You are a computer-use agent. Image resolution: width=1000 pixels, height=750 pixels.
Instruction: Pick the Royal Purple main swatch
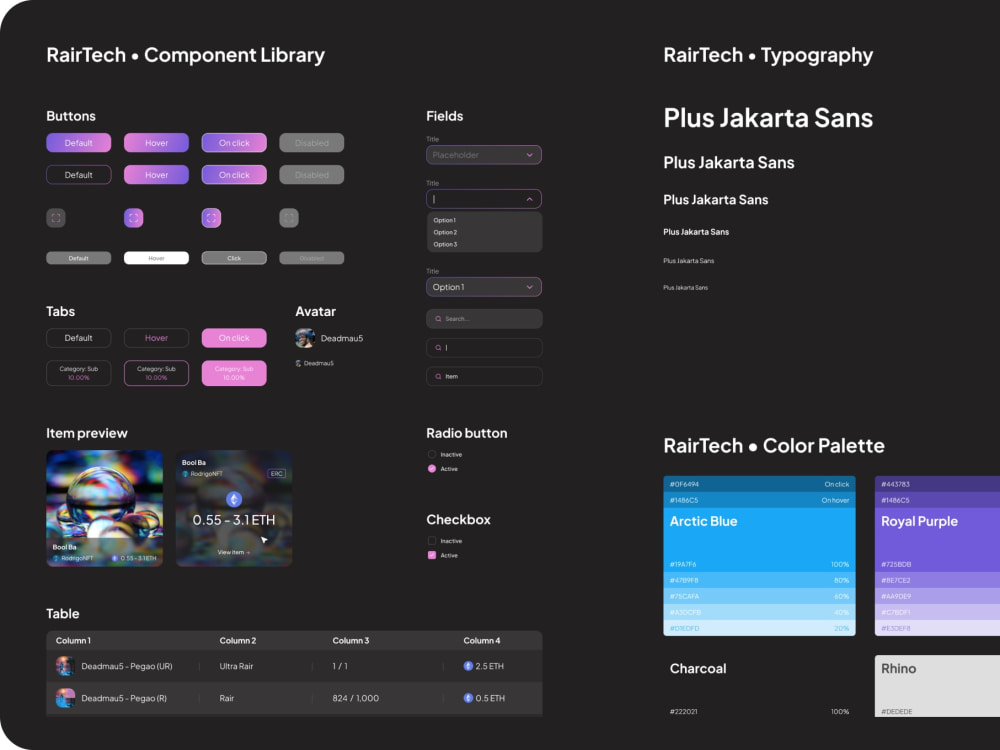tap(938, 540)
